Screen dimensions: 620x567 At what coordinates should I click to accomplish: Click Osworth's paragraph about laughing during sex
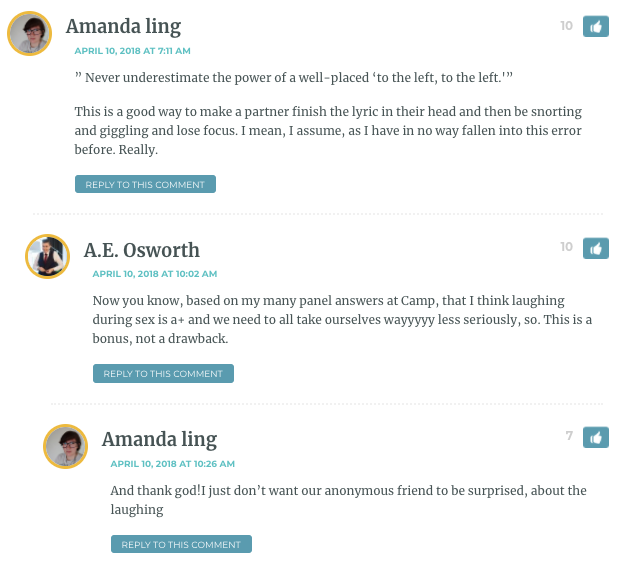[342, 319]
